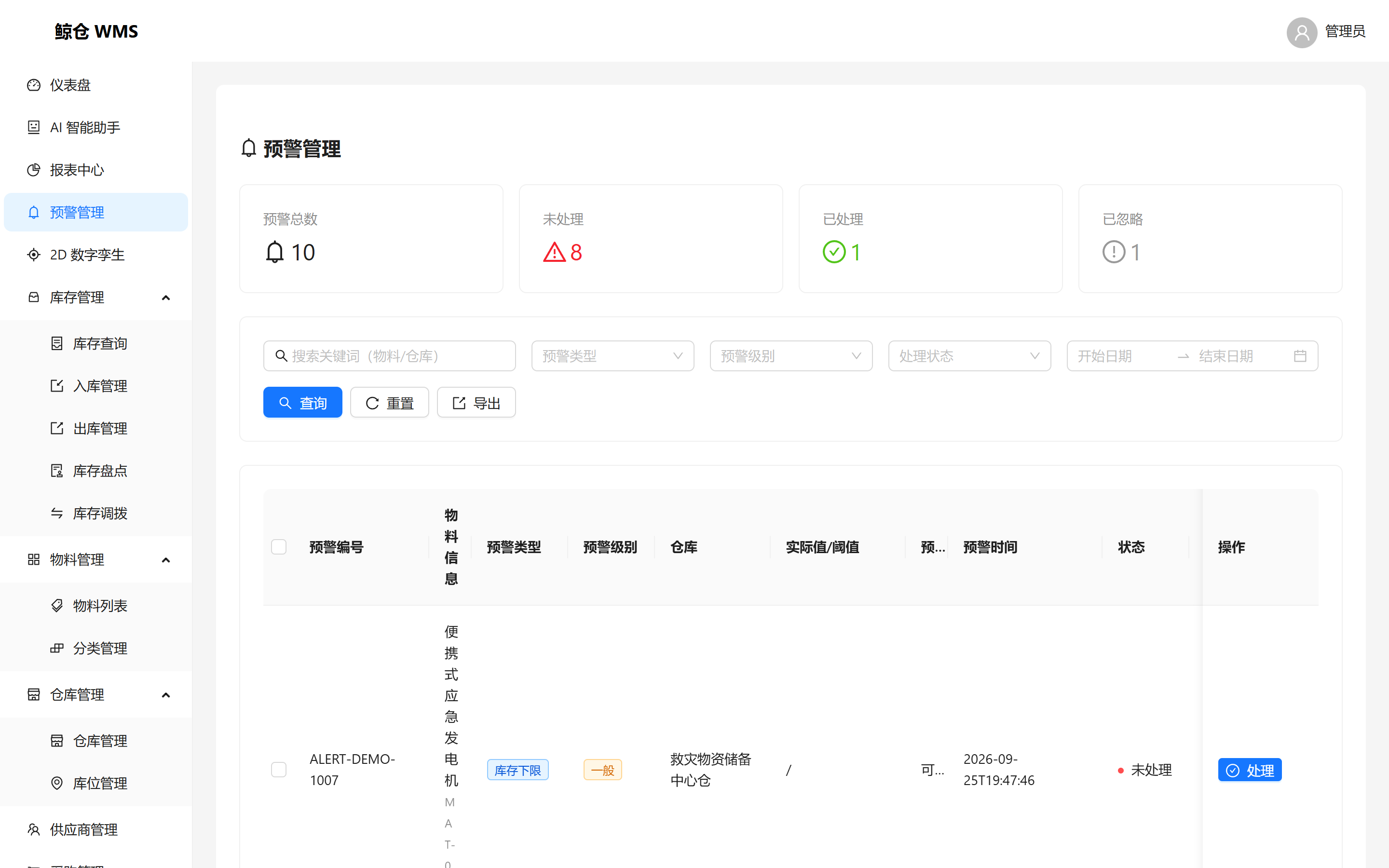The width and height of the screenshot is (1389, 868).
Task: Open the 预警级别 dropdown
Action: (x=791, y=356)
